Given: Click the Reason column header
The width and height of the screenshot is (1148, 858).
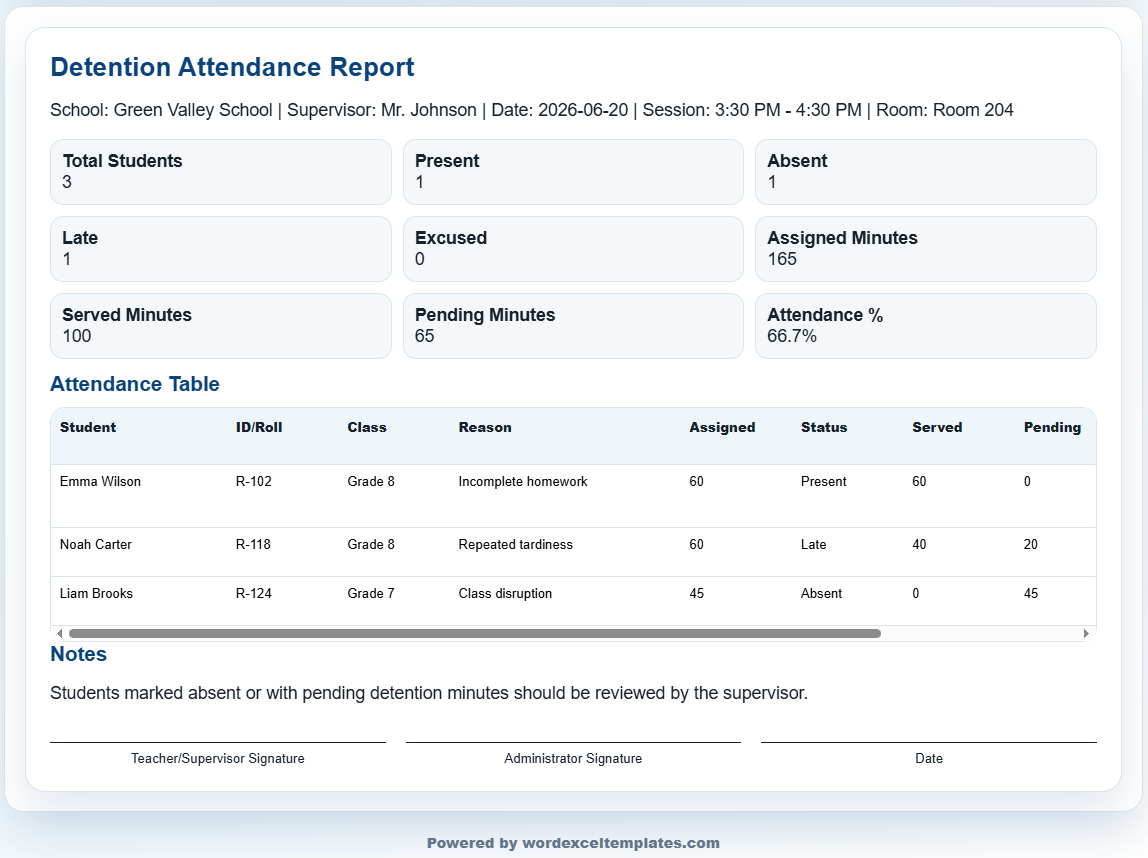Looking at the screenshot, I should [x=485, y=427].
